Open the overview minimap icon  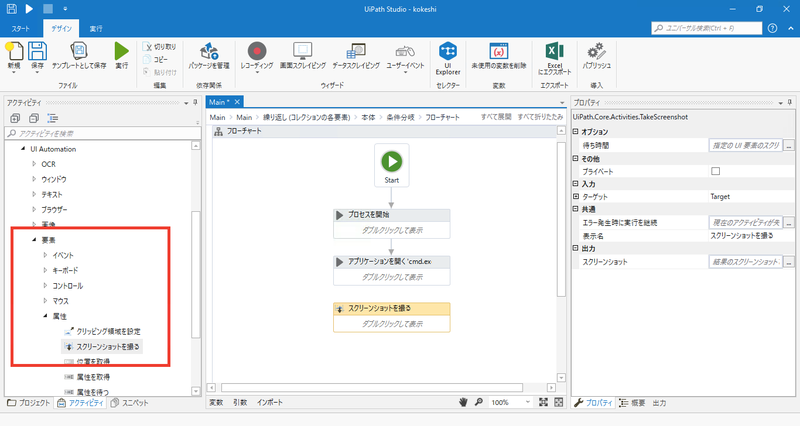click(x=559, y=402)
